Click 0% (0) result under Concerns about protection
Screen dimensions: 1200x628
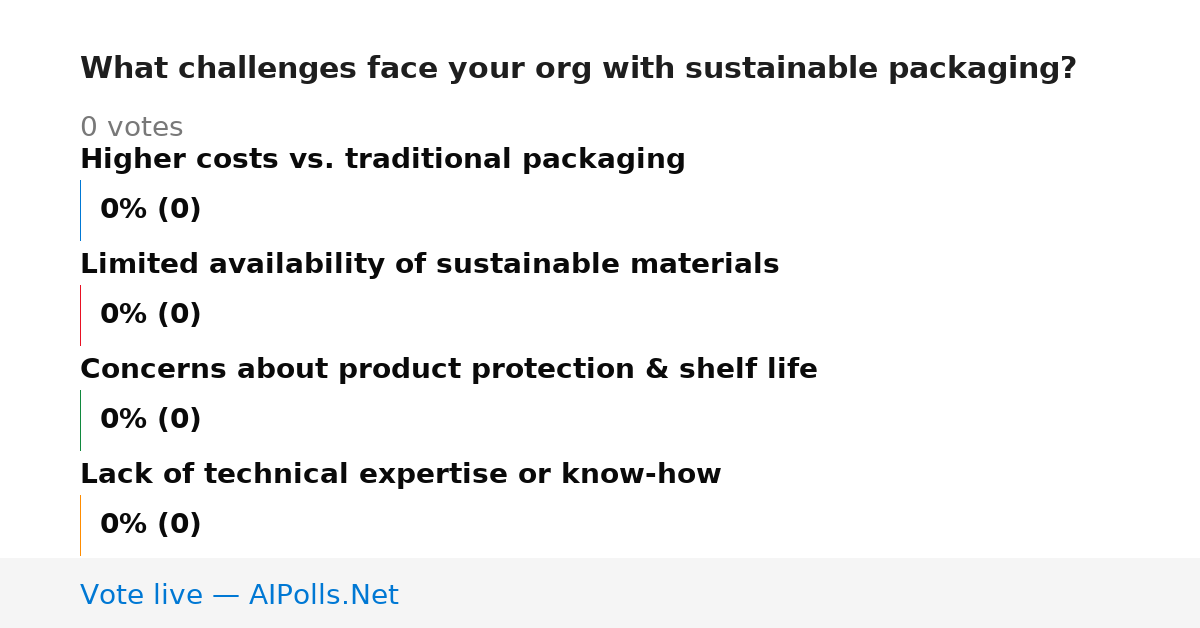[150, 420]
